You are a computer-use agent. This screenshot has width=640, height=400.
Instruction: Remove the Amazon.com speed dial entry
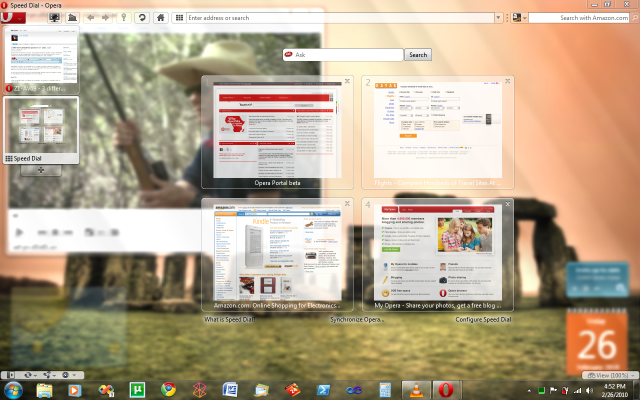point(347,203)
